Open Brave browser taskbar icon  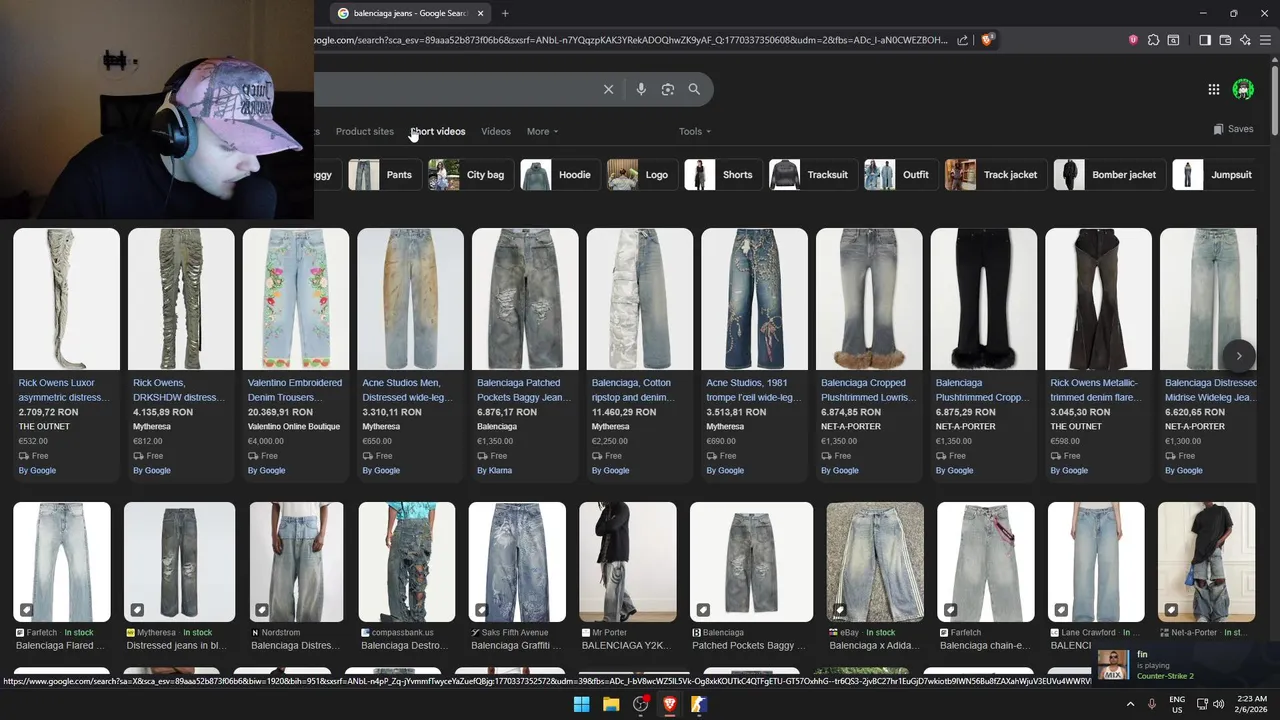(670, 704)
